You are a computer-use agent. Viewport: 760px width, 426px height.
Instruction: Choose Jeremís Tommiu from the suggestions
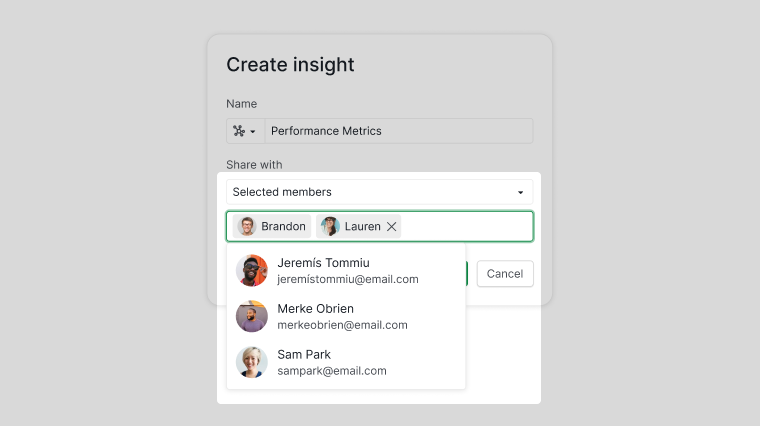[346, 270]
